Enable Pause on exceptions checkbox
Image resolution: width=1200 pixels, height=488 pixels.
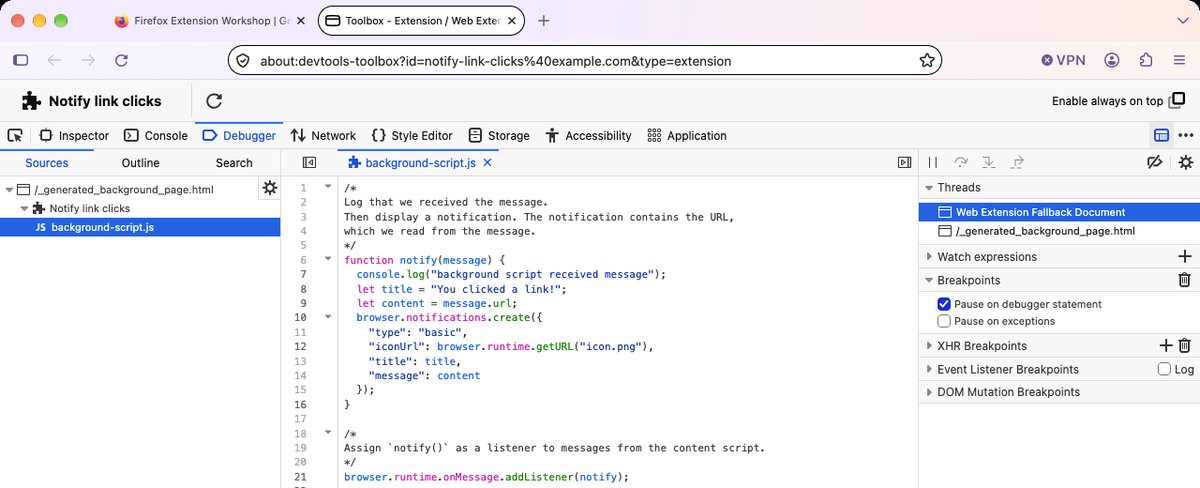click(944, 321)
